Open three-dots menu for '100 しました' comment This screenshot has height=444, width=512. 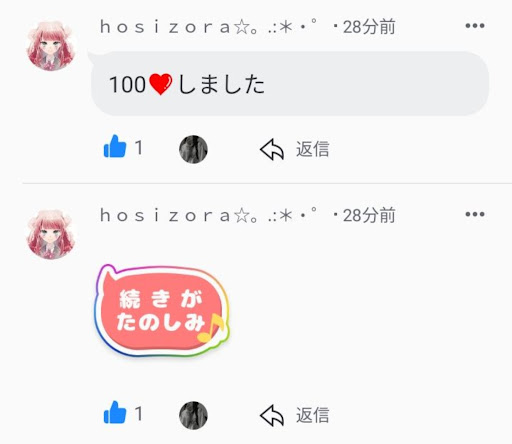(475, 26)
